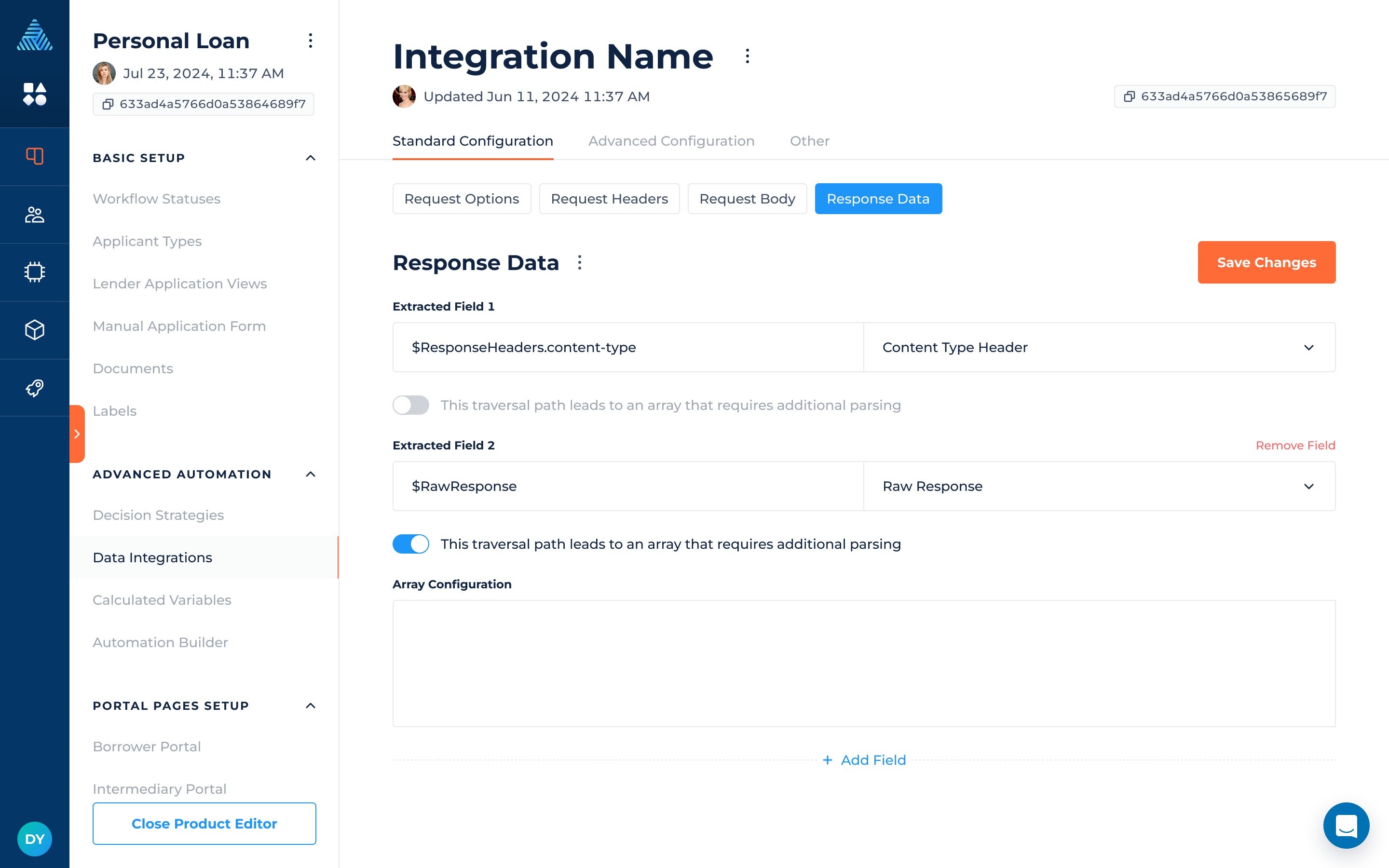The height and width of the screenshot is (868, 1389).
Task: Open the cube products sidebar icon
Action: 34,330
